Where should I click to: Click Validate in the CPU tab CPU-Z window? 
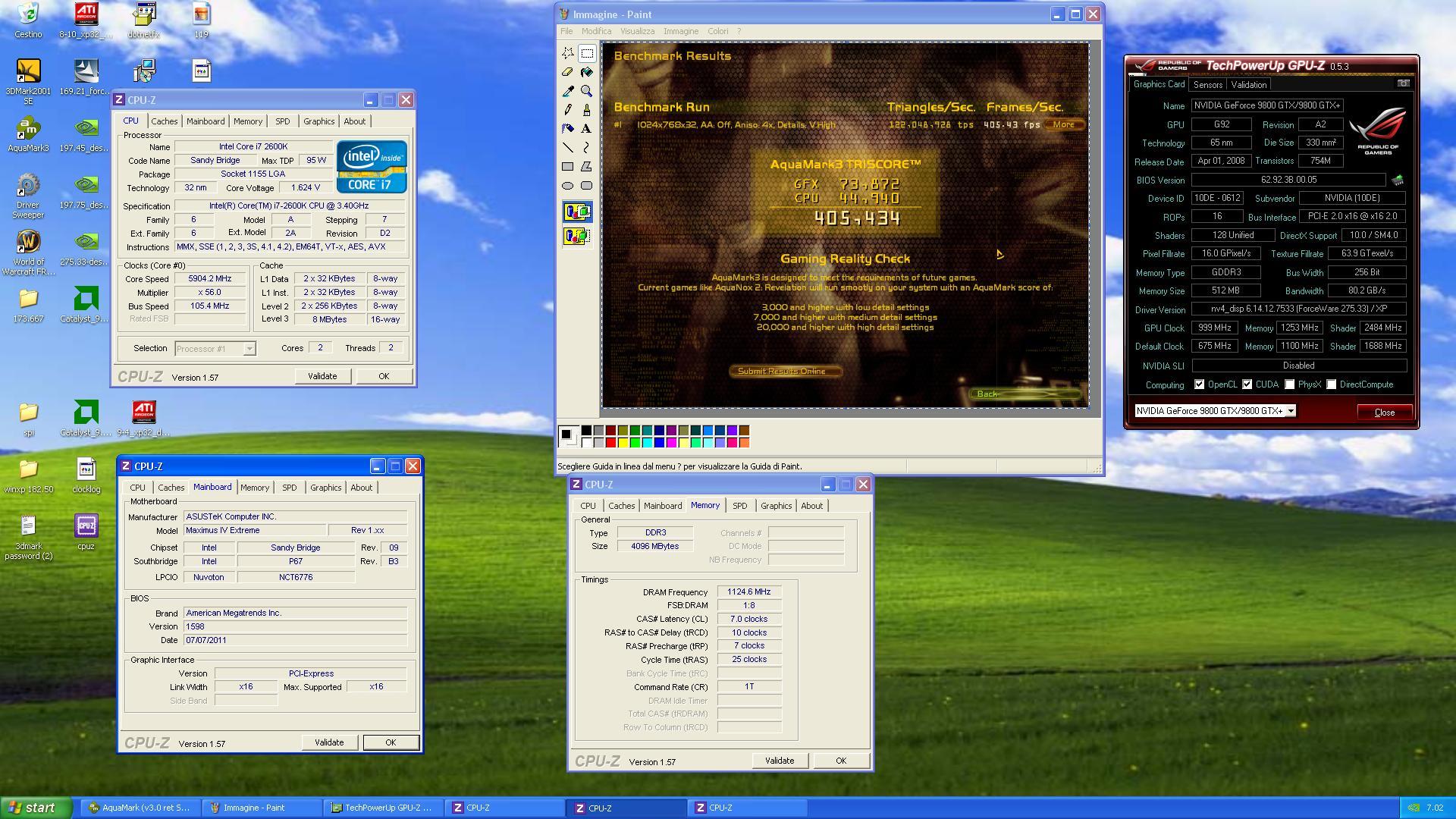click(322, 376)
